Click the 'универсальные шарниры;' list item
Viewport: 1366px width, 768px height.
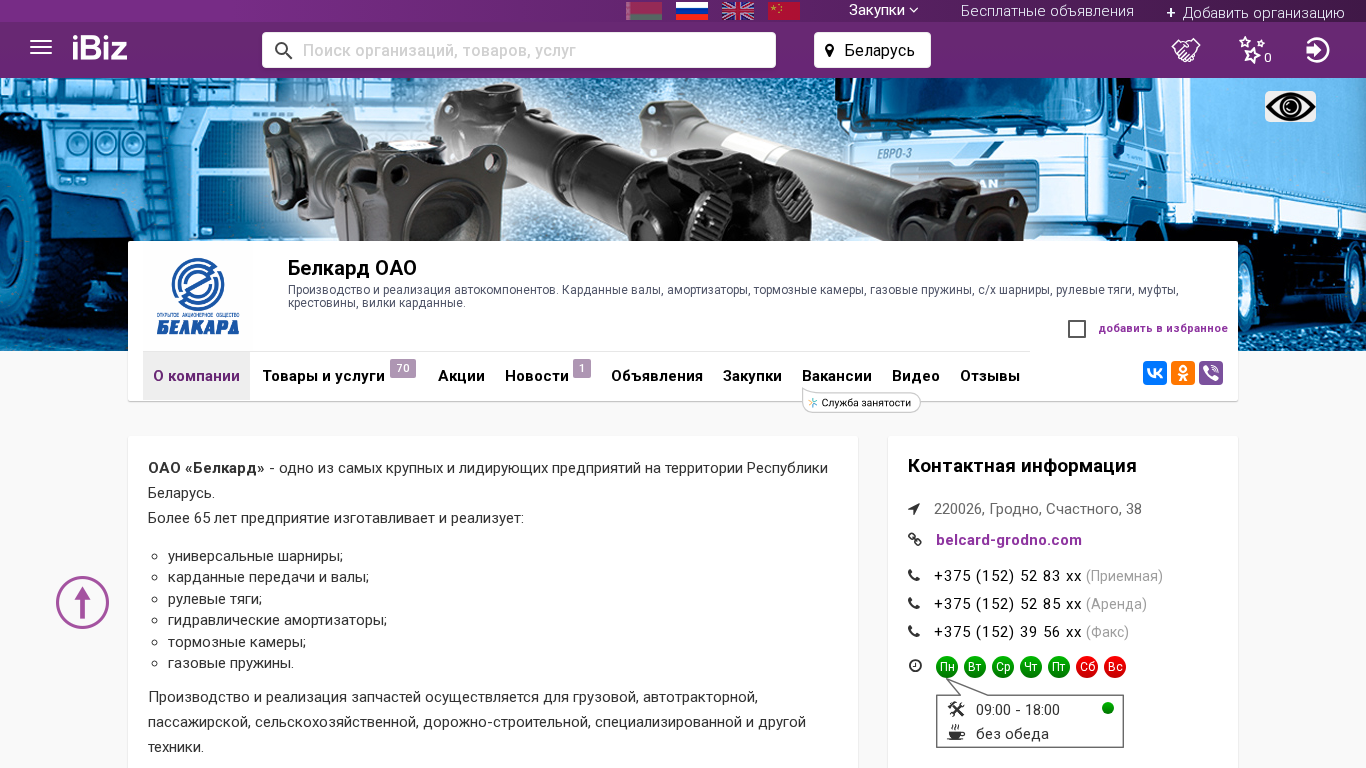click(x=255, y=556)
